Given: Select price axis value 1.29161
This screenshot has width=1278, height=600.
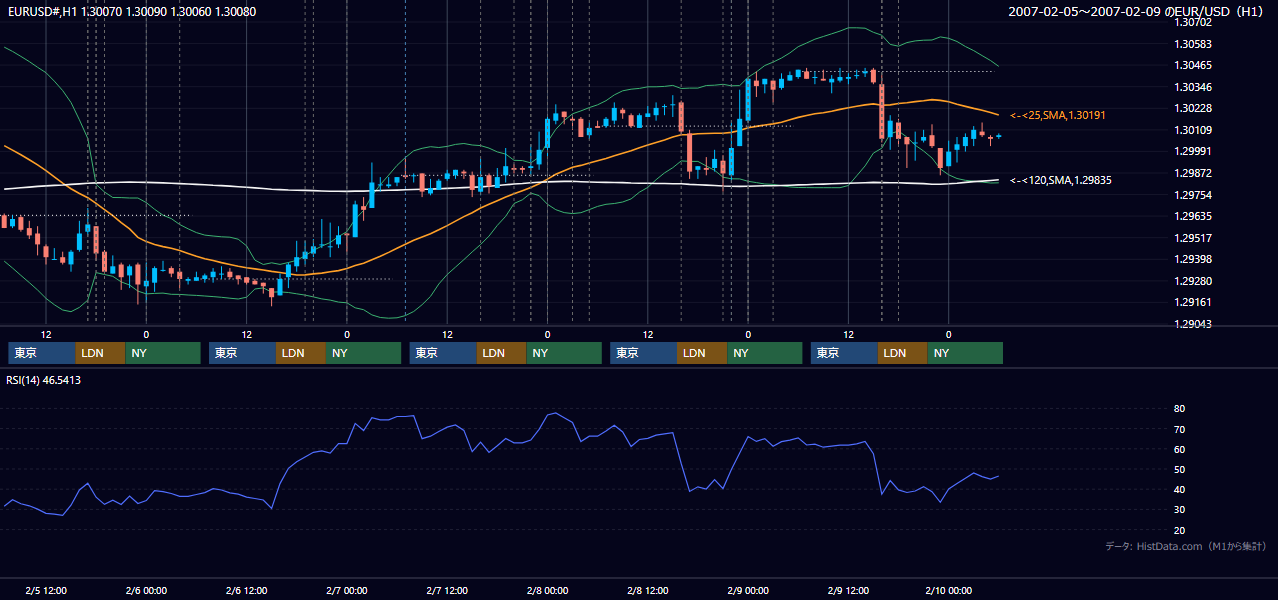Looking at the screenshot, I should coord(1193,302).
